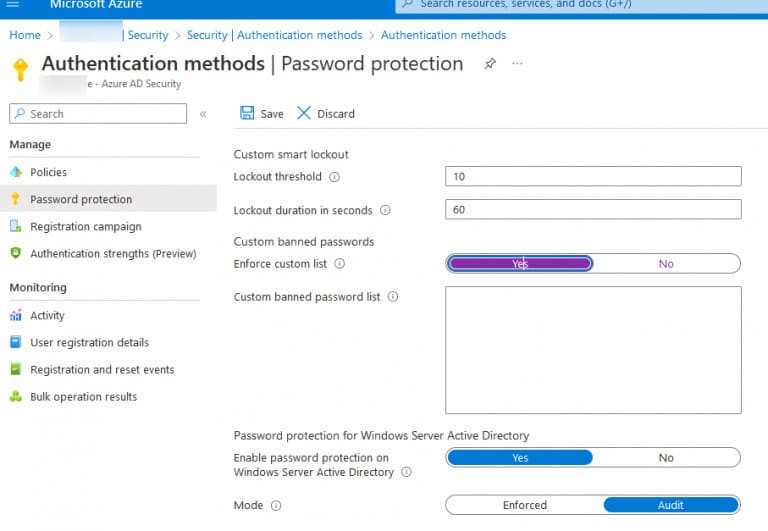Open the ellipsis more options menu

click(x=517, y=64)
